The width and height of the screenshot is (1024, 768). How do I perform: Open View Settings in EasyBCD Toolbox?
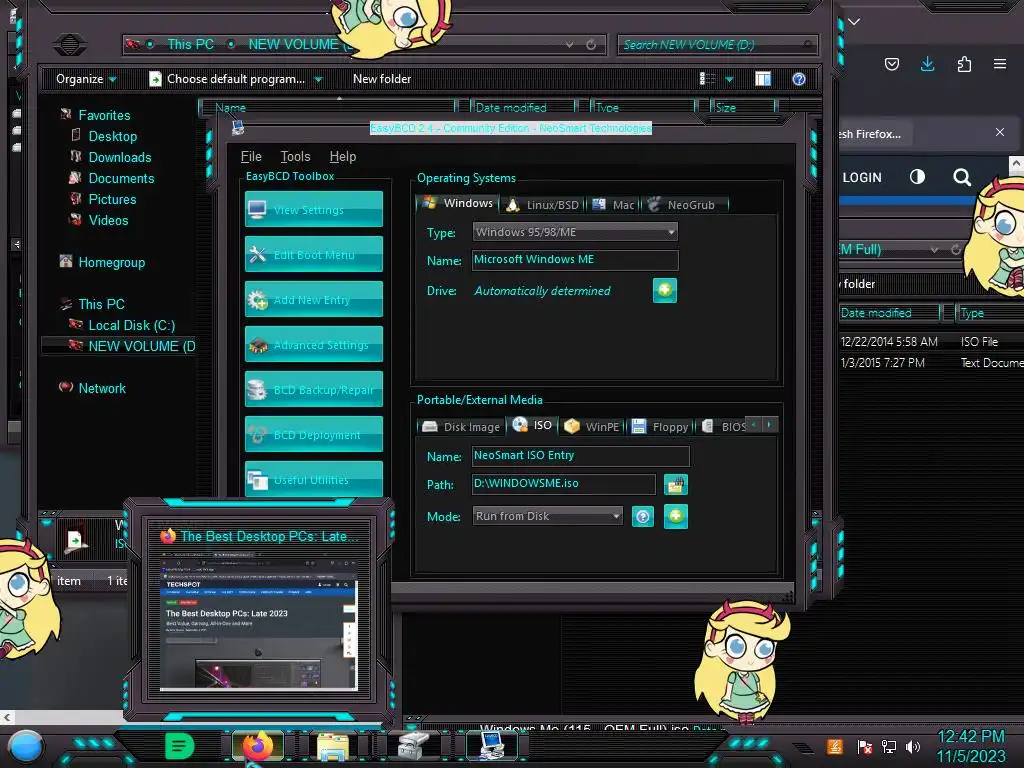click(x=313, y=209)
